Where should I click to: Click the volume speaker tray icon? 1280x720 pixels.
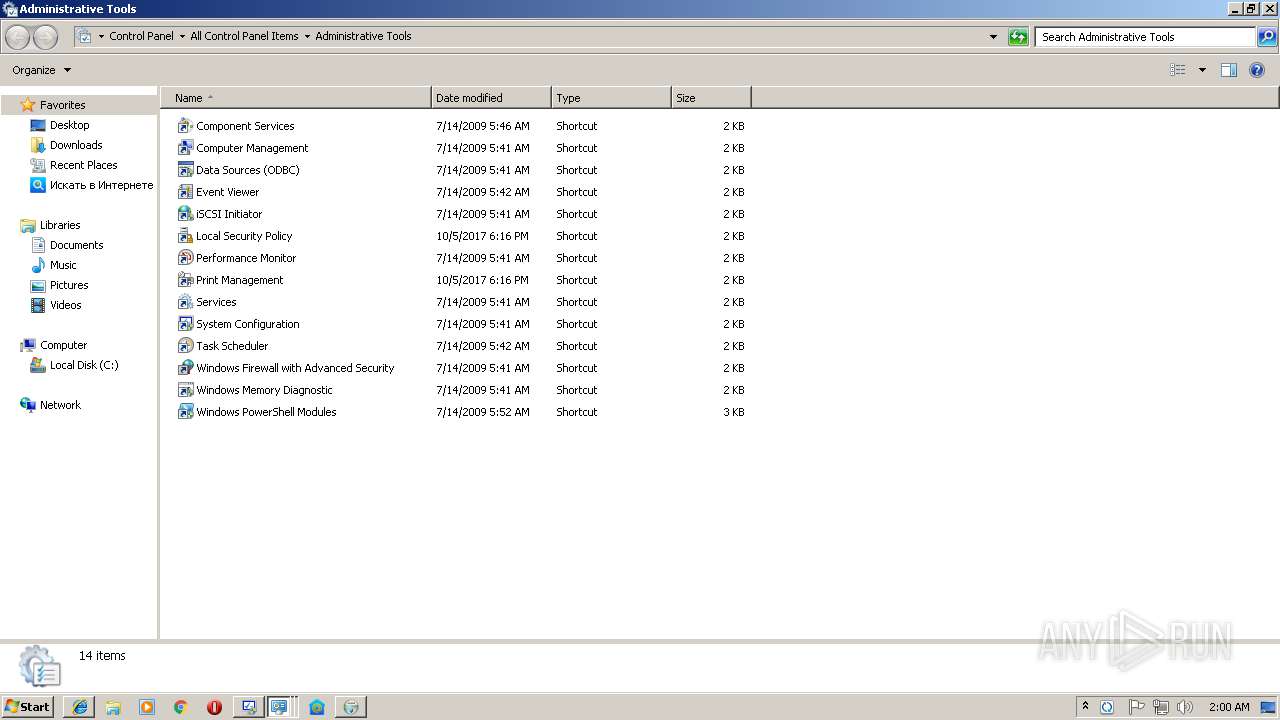(1185, 707)
